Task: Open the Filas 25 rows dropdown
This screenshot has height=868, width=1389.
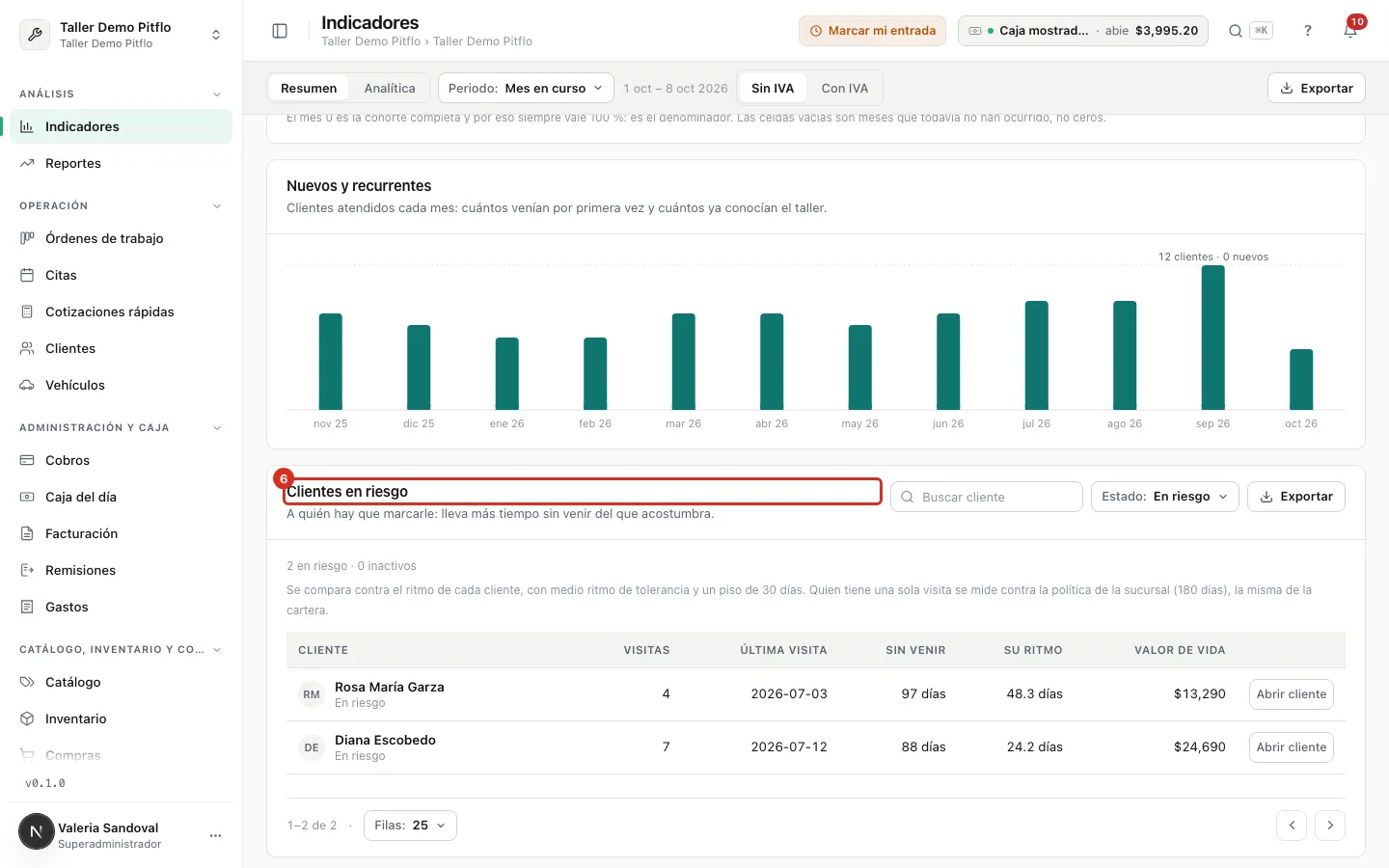Action: (410, 826)
